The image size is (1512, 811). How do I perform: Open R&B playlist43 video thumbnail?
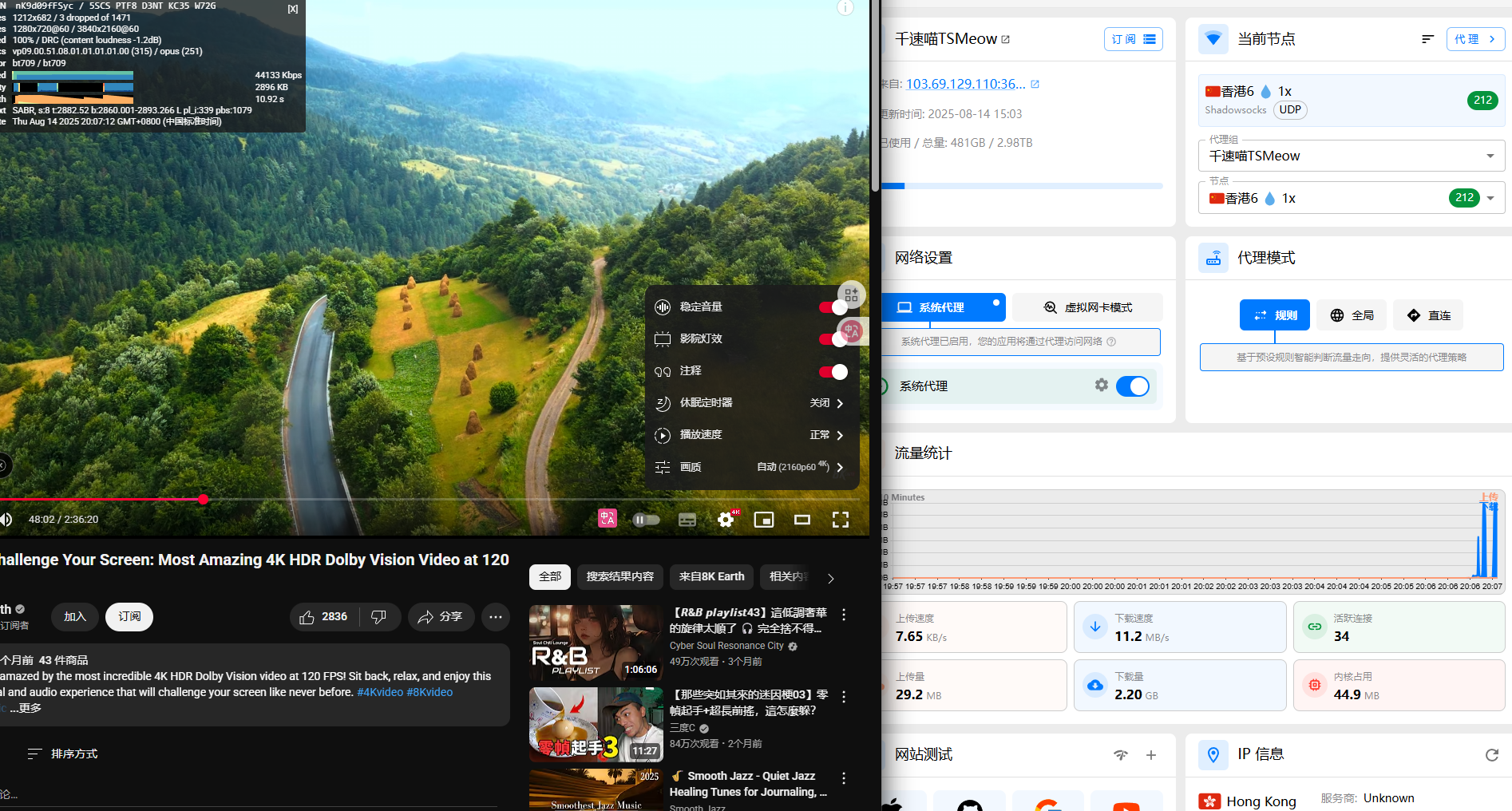596,643
